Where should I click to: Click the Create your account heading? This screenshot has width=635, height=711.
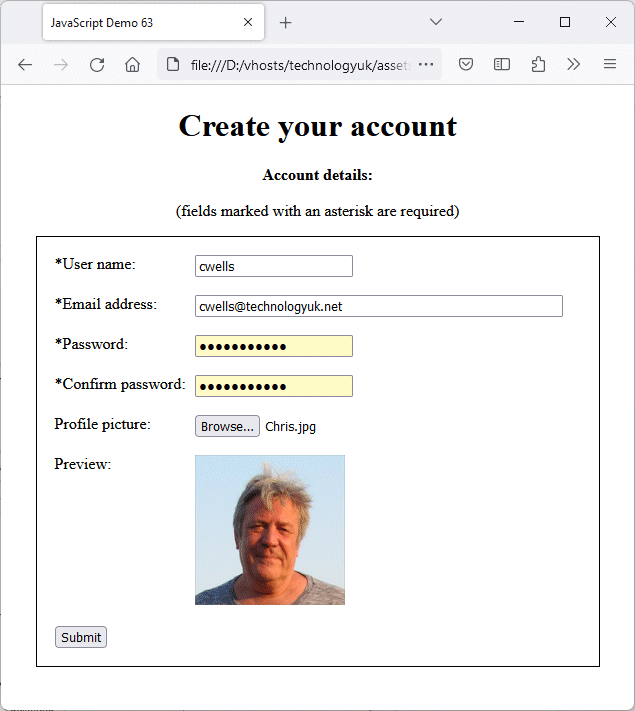(318, 126)
